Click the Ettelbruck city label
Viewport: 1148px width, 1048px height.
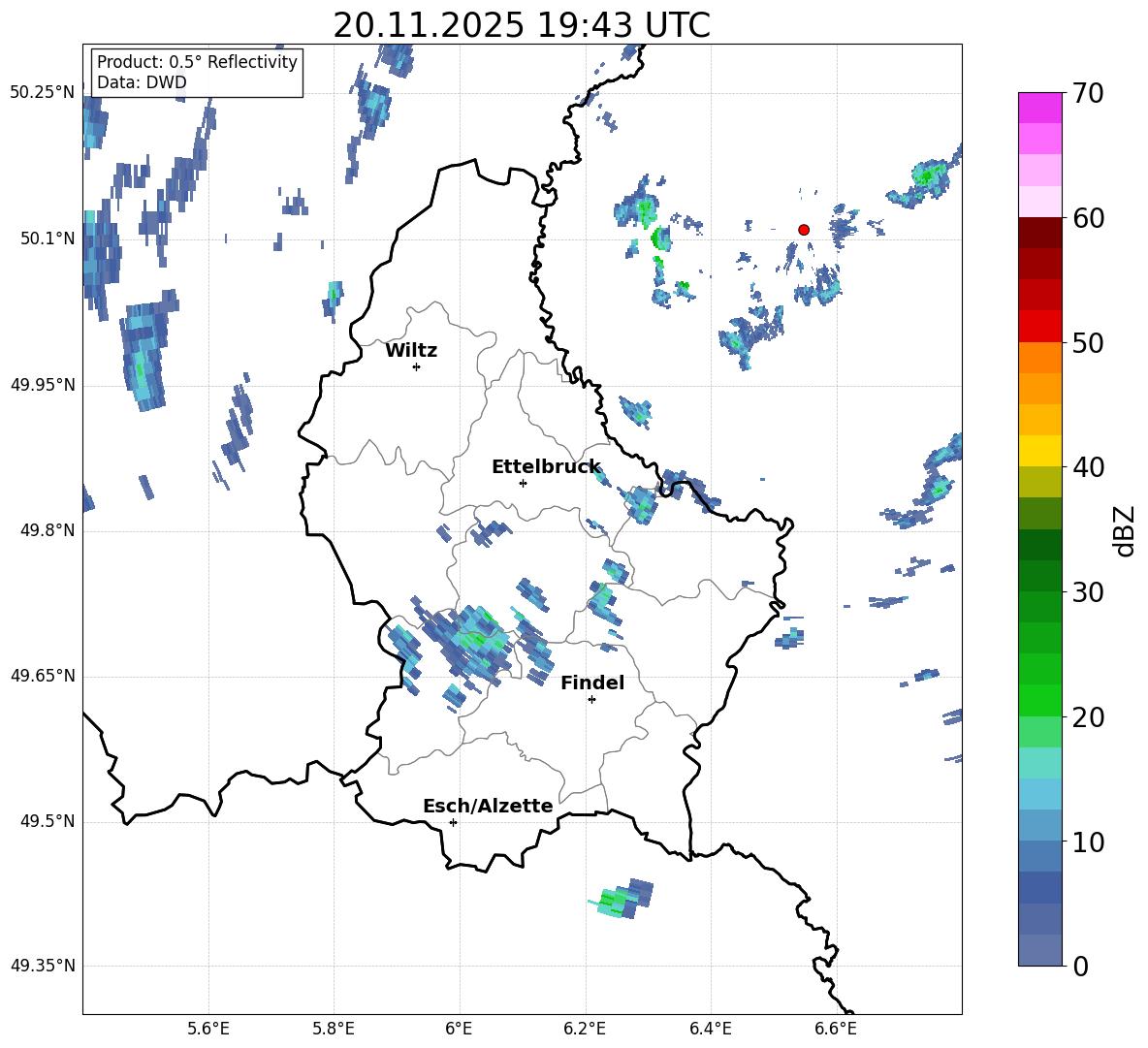click(546, 467)
